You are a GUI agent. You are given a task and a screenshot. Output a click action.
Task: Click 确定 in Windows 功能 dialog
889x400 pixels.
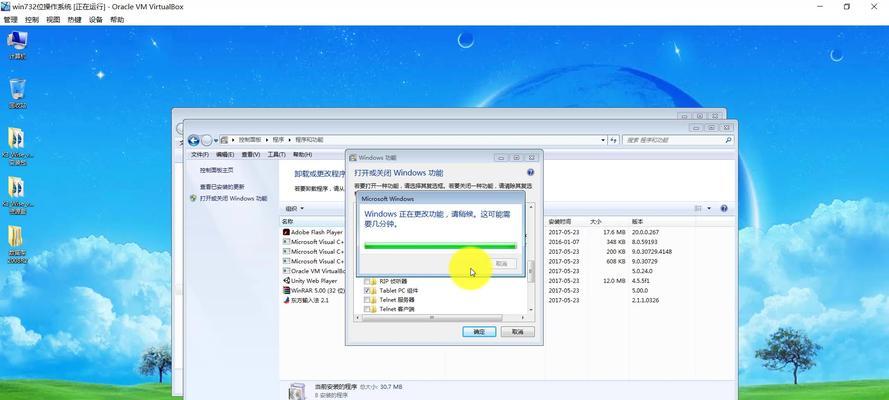coord(479,332)
